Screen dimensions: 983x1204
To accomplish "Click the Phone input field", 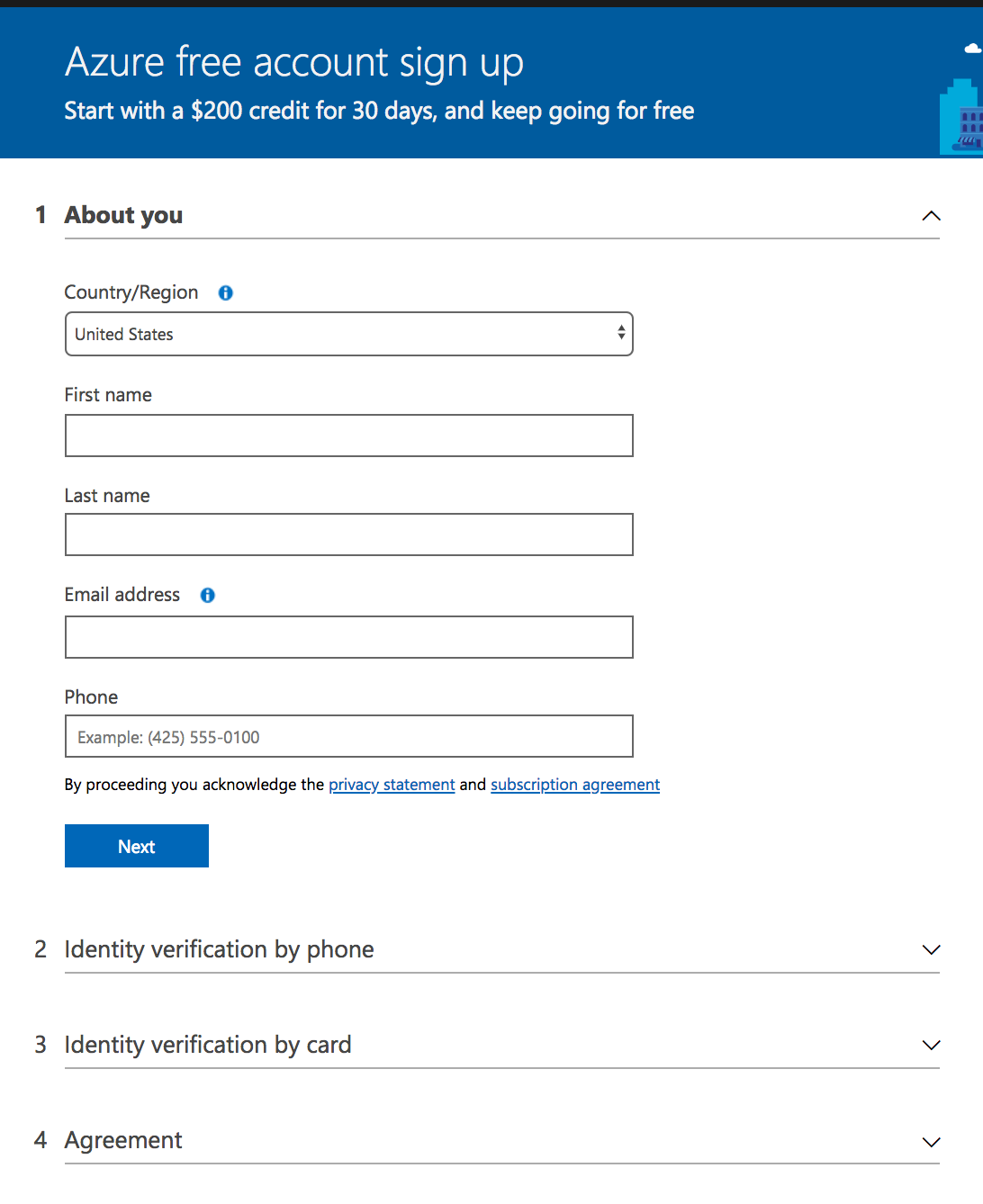I will tap(349, 736).
